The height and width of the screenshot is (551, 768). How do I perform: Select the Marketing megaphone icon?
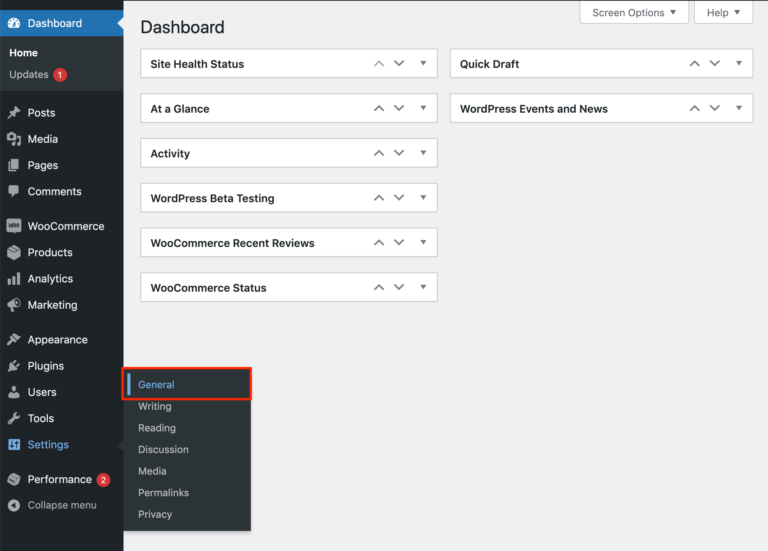pos(14,305)
